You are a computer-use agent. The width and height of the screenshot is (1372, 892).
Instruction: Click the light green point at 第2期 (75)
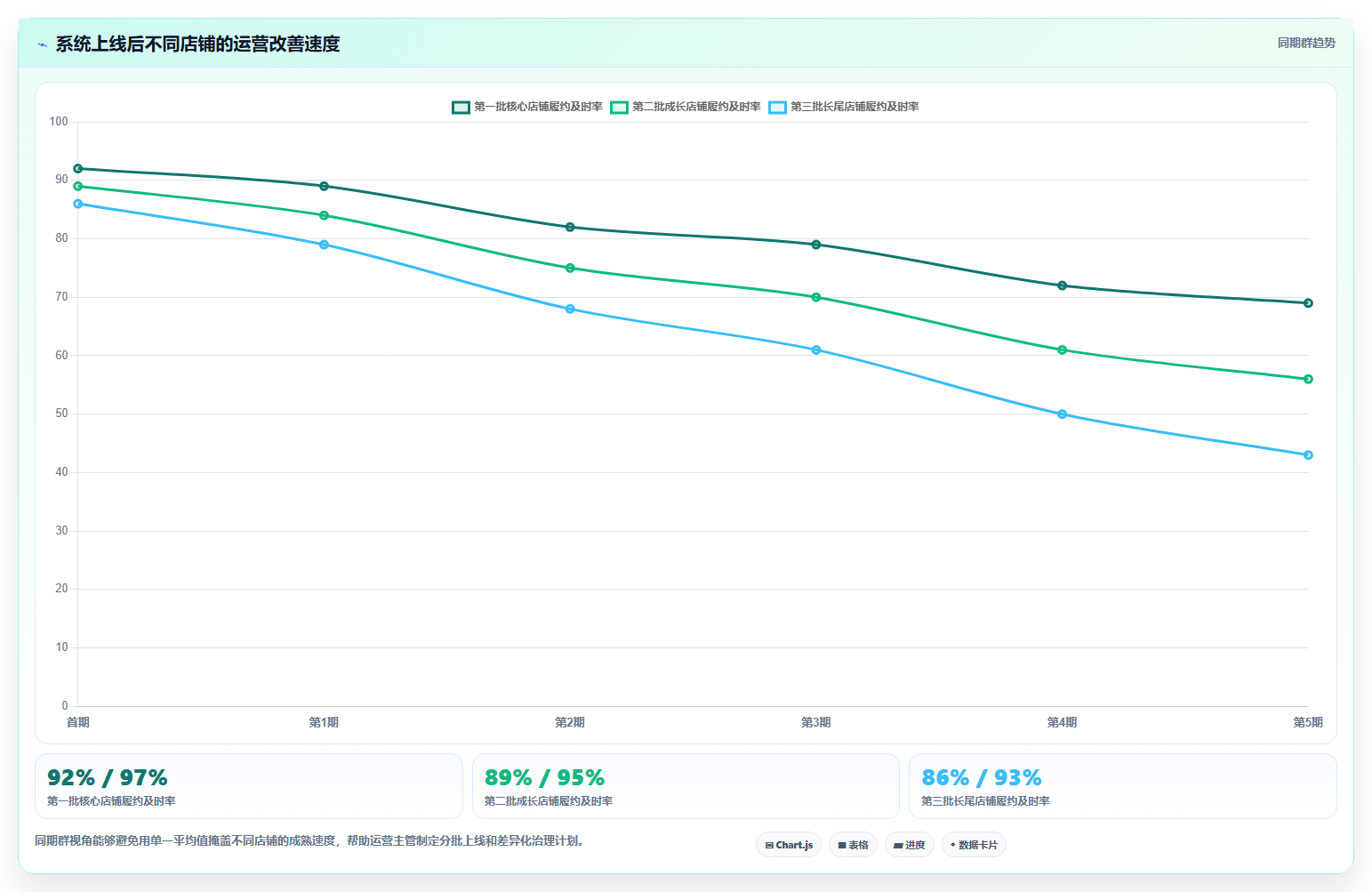click(x=570, y=268)
